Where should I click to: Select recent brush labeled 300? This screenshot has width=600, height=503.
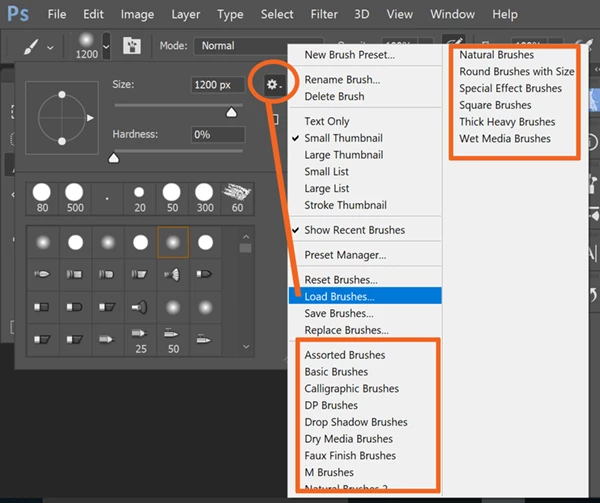205,199
